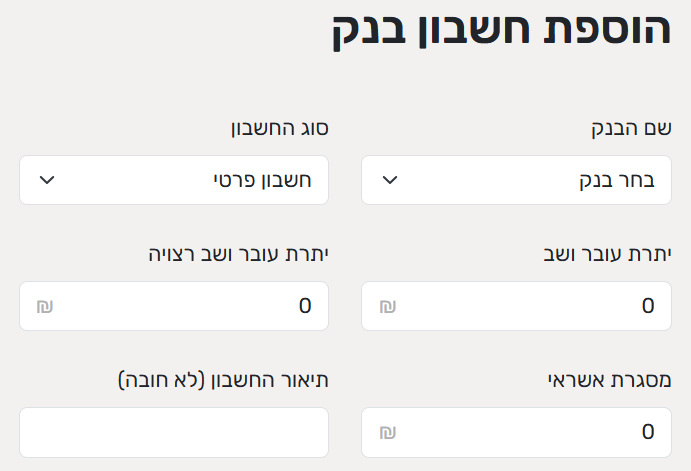
Task: Focus the 'מסגרת אשראי' credit line input
Action: click(x=530, y=432)
